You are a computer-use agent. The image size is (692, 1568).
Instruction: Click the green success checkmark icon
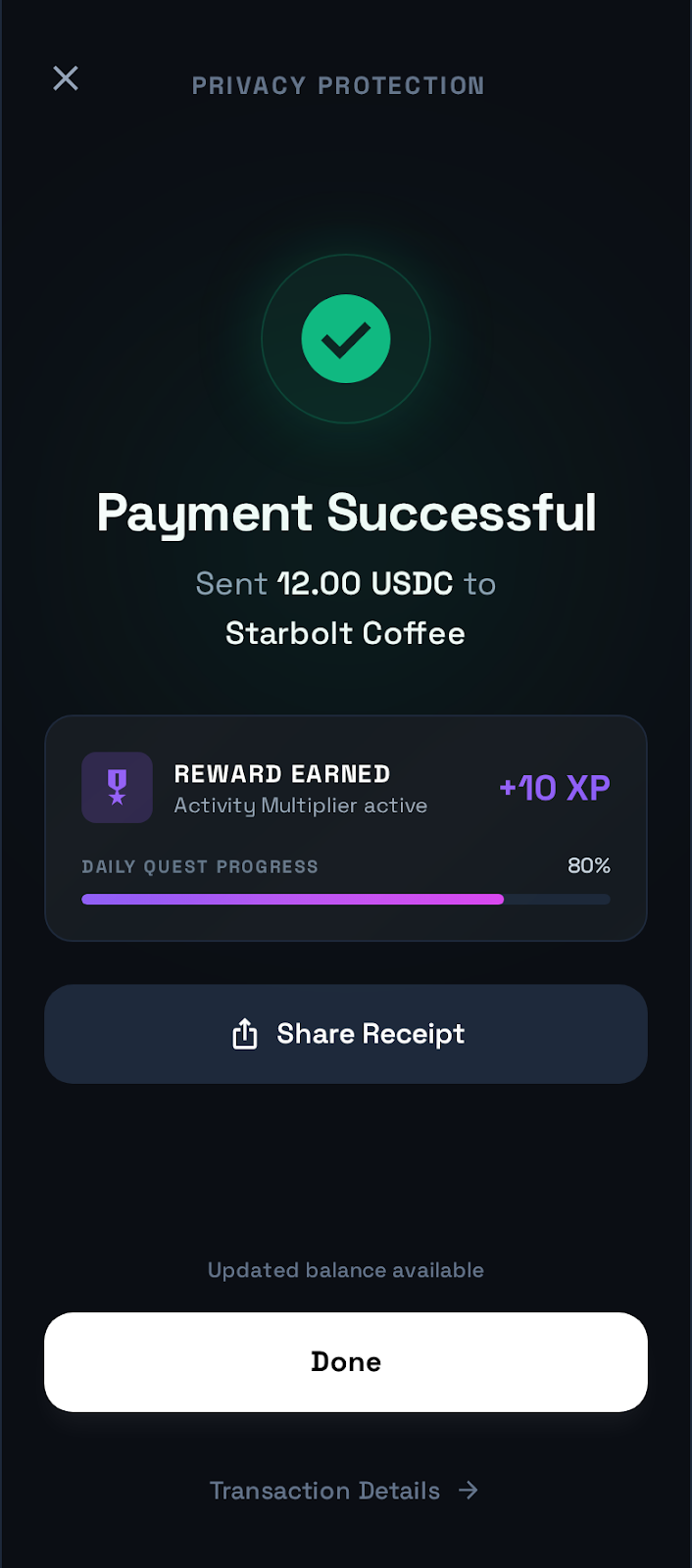(x=346, y=339)
